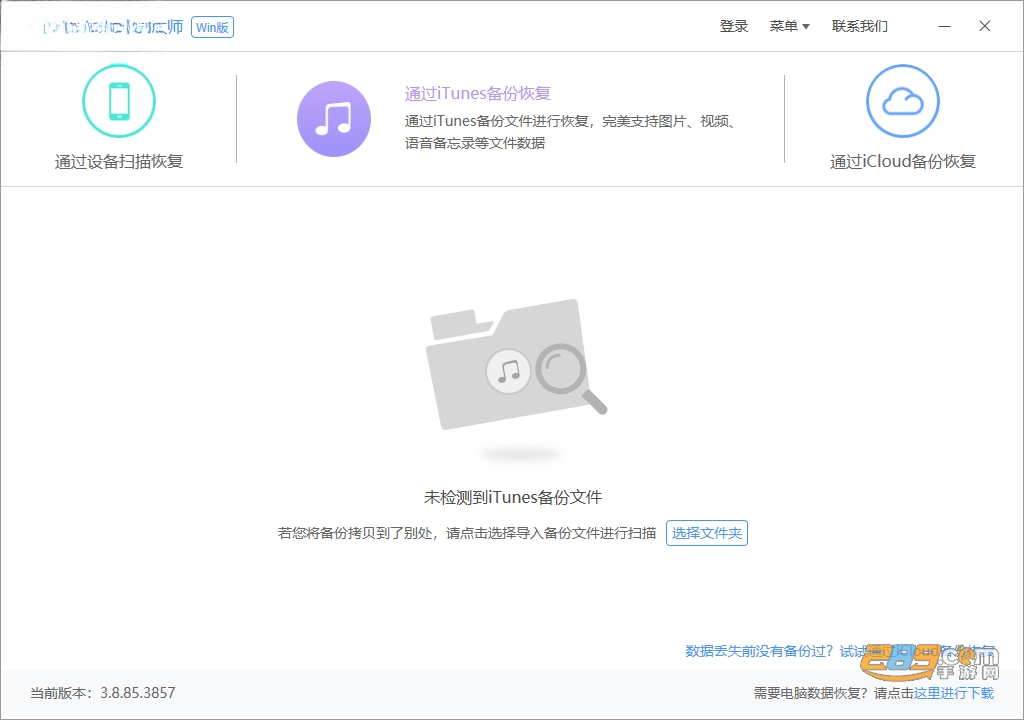This screenshot has width=1024, height=720.
Task: Click the app title logo text
Action: tap(112, 27)
